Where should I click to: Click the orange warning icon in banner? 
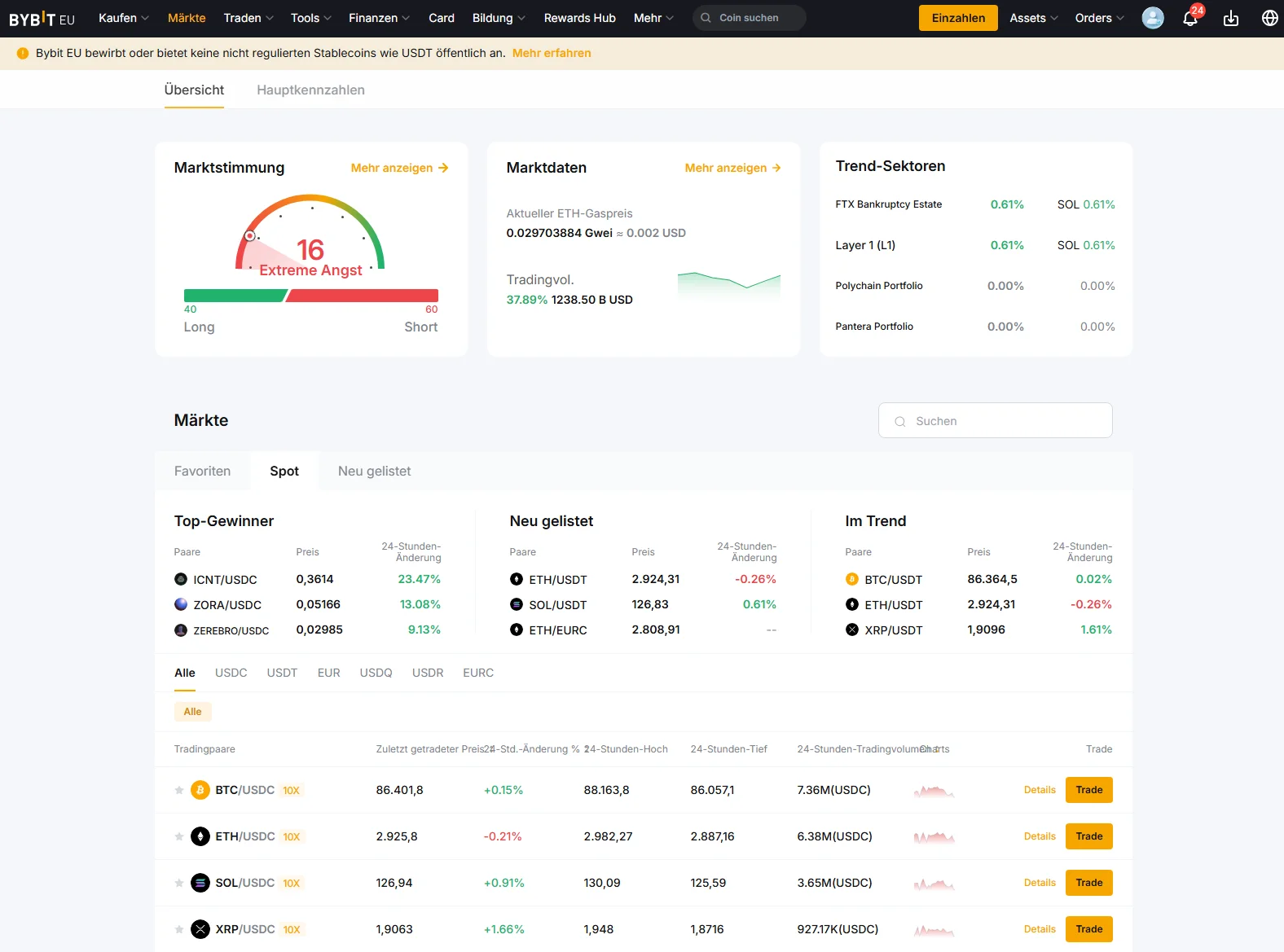coord(23,53)
